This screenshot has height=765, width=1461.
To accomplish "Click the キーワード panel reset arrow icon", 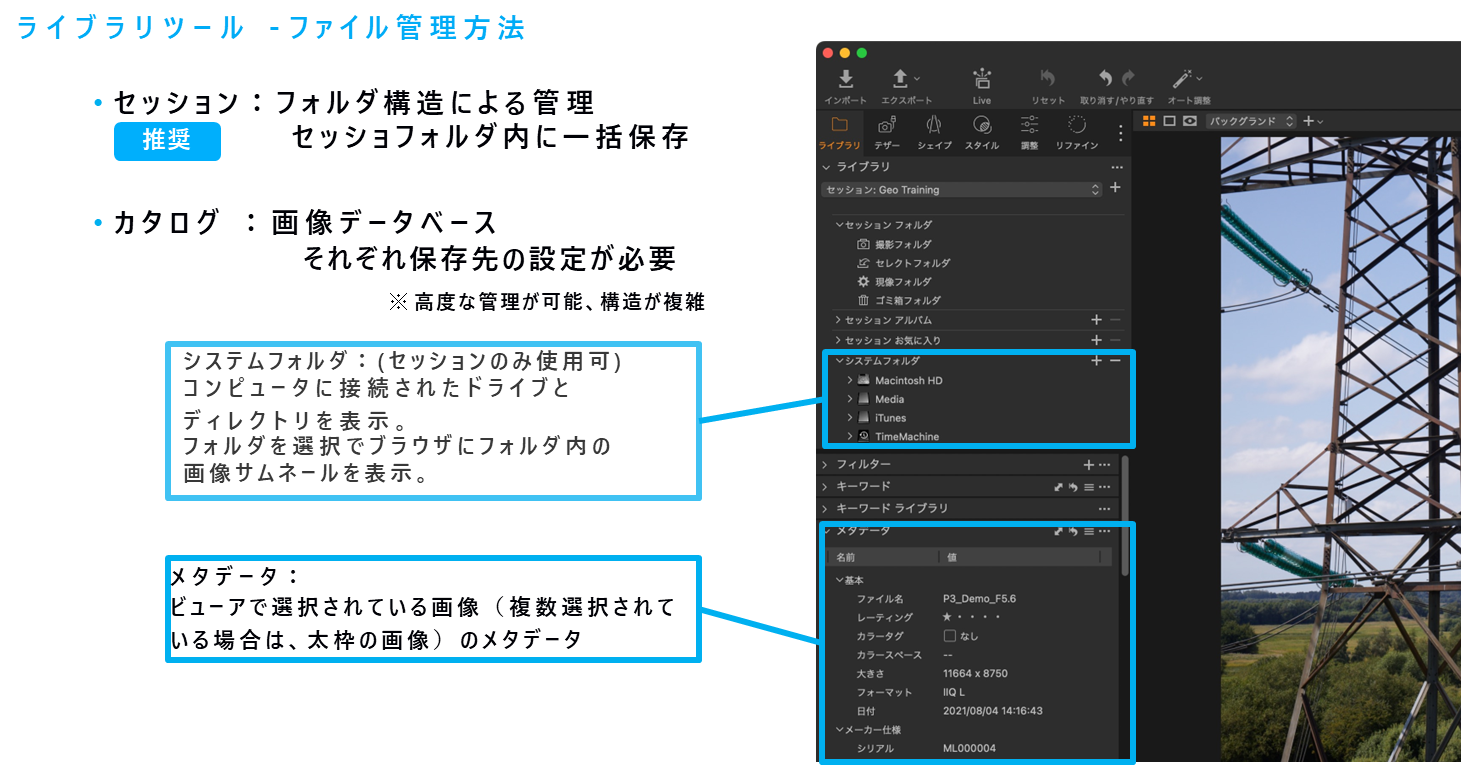I will coord(1074,487).
